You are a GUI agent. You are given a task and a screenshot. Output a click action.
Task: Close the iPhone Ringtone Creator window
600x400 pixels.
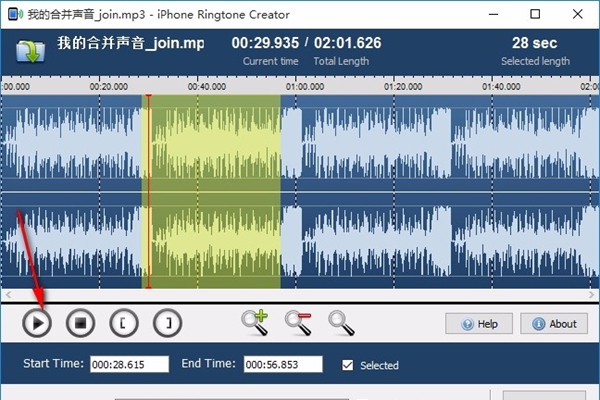pyautogui.click(x=577, y=14)
